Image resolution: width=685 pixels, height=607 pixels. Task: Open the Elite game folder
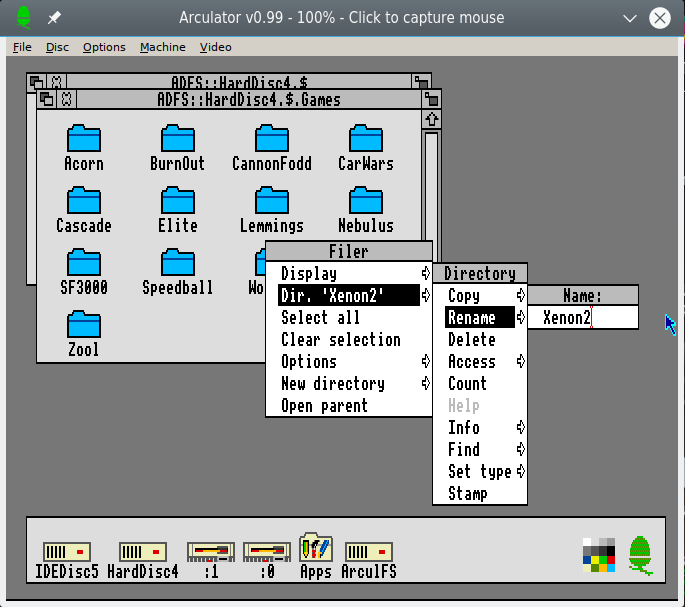[x=178, y=201]
